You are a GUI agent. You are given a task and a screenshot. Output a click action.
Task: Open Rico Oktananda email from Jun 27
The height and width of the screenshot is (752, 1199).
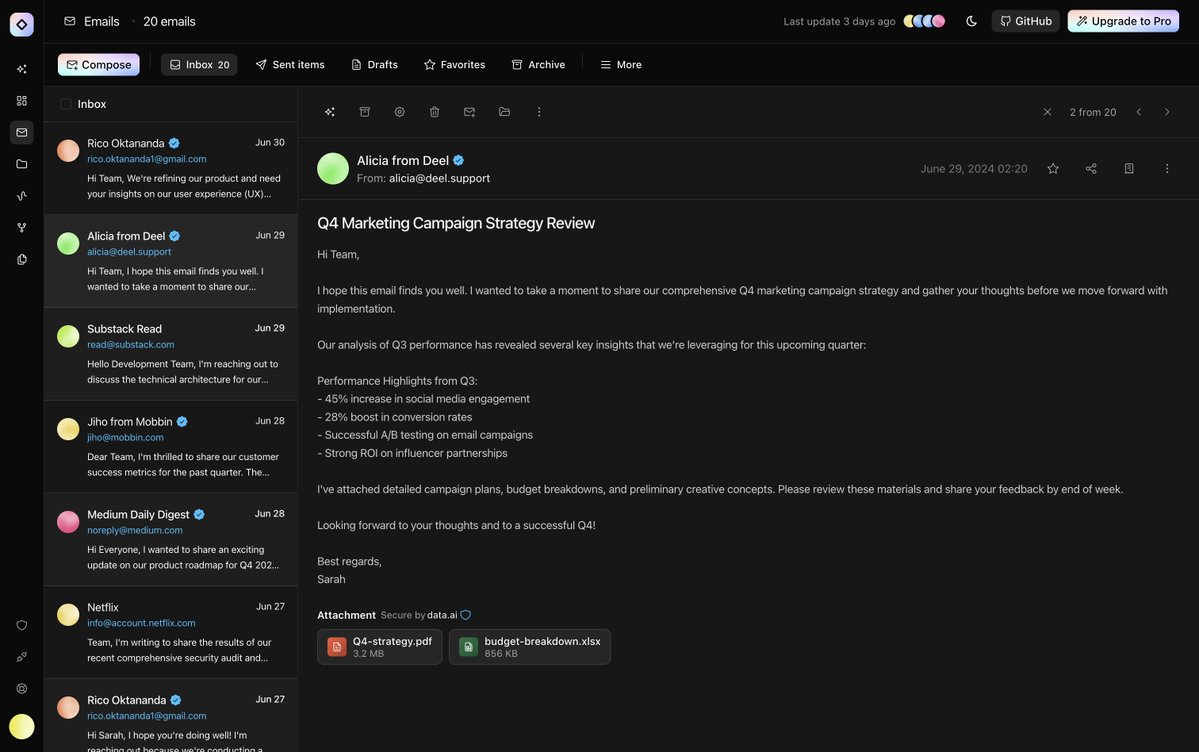[x=171, y=716]
